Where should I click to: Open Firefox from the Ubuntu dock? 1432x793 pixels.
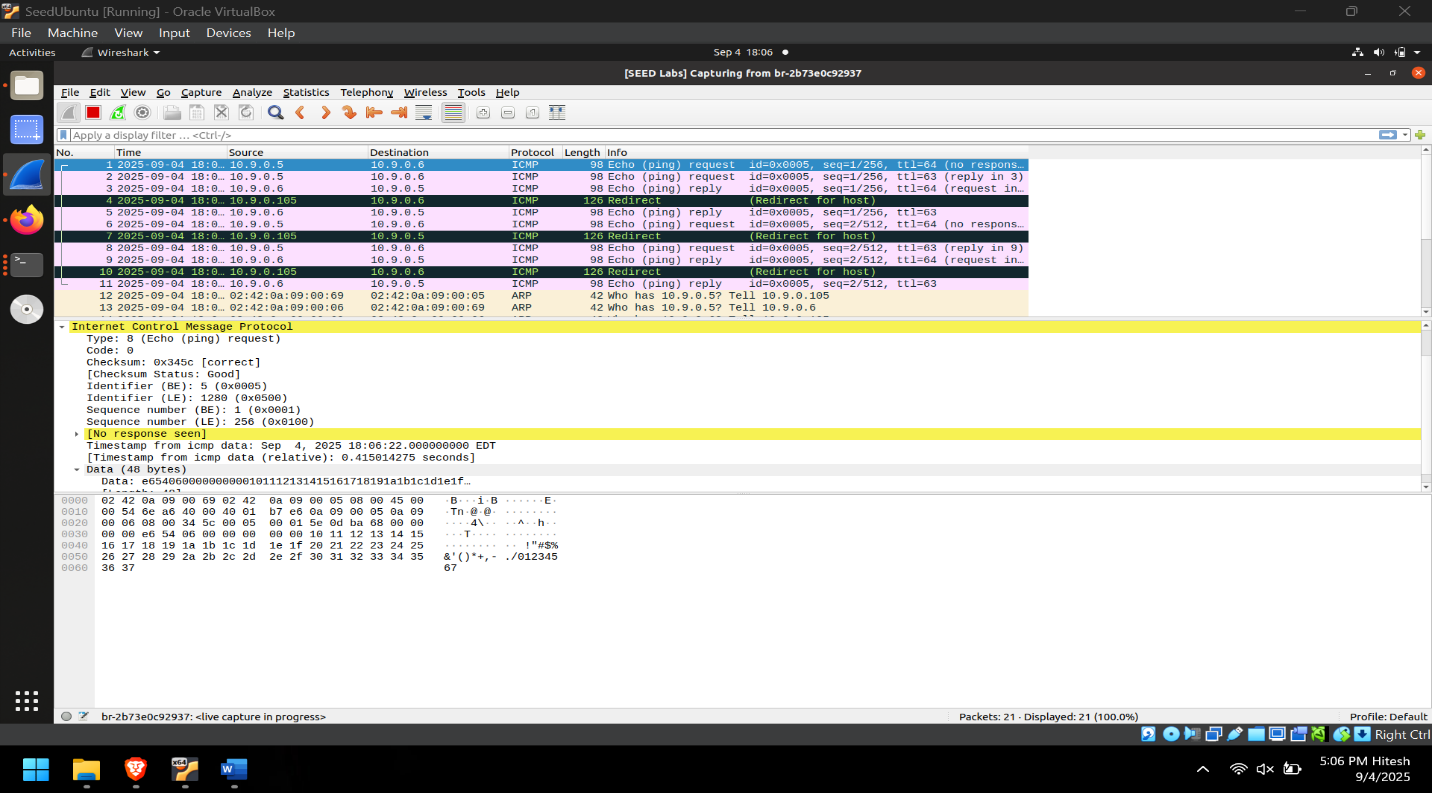27,219
